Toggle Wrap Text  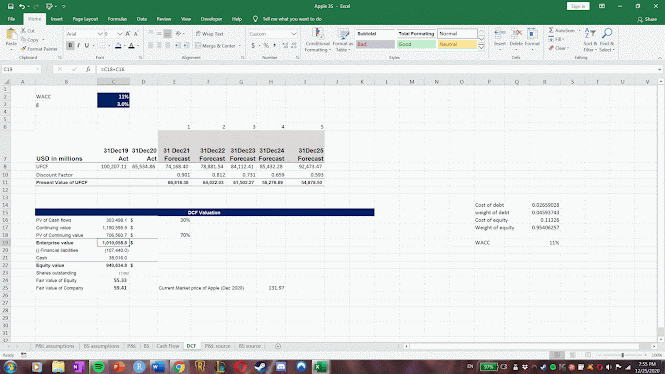210,33
